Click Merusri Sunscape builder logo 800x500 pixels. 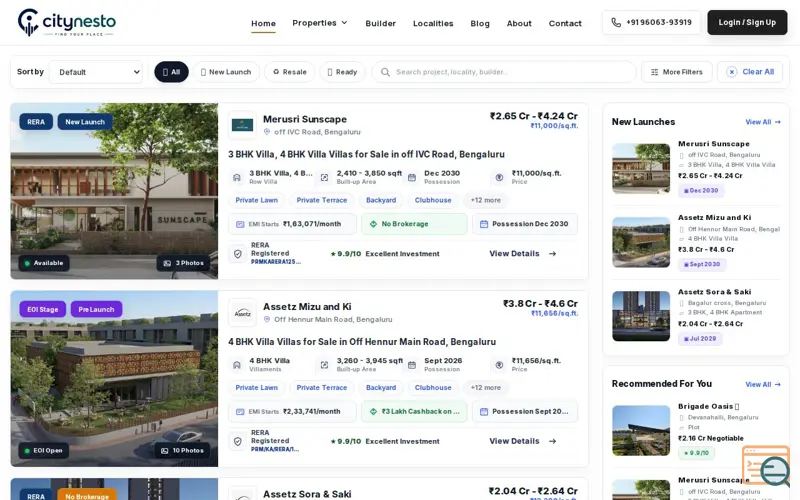(x=242, y=124)
